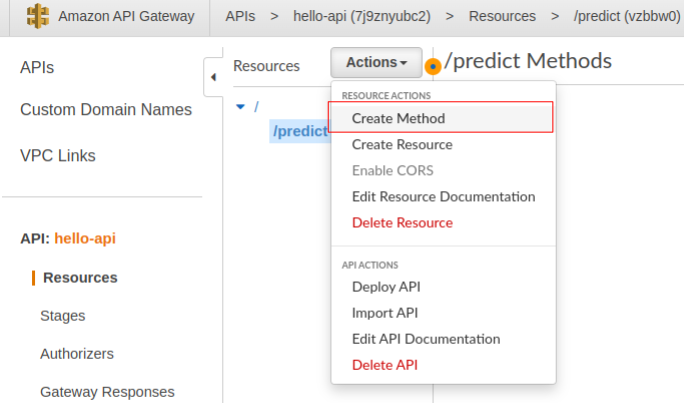684x403 pixels.
Task: Choose Delete API from menu
Action: [443, 365]
